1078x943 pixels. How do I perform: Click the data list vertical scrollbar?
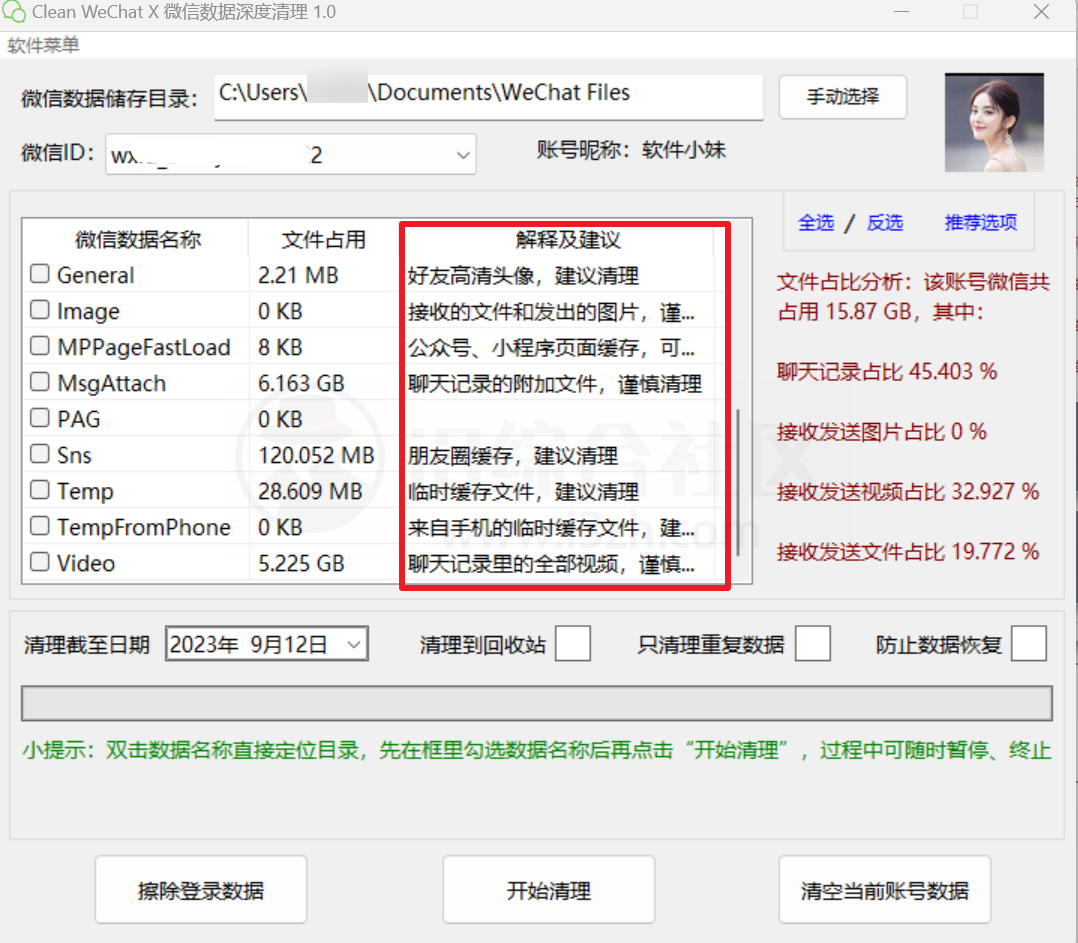[738, 482]
